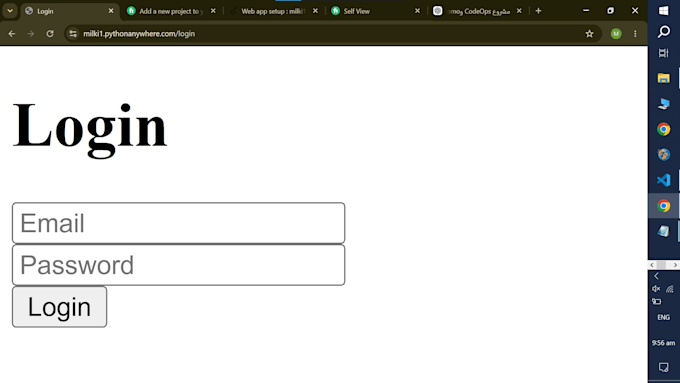Submit the Login button

coord(59,307)
